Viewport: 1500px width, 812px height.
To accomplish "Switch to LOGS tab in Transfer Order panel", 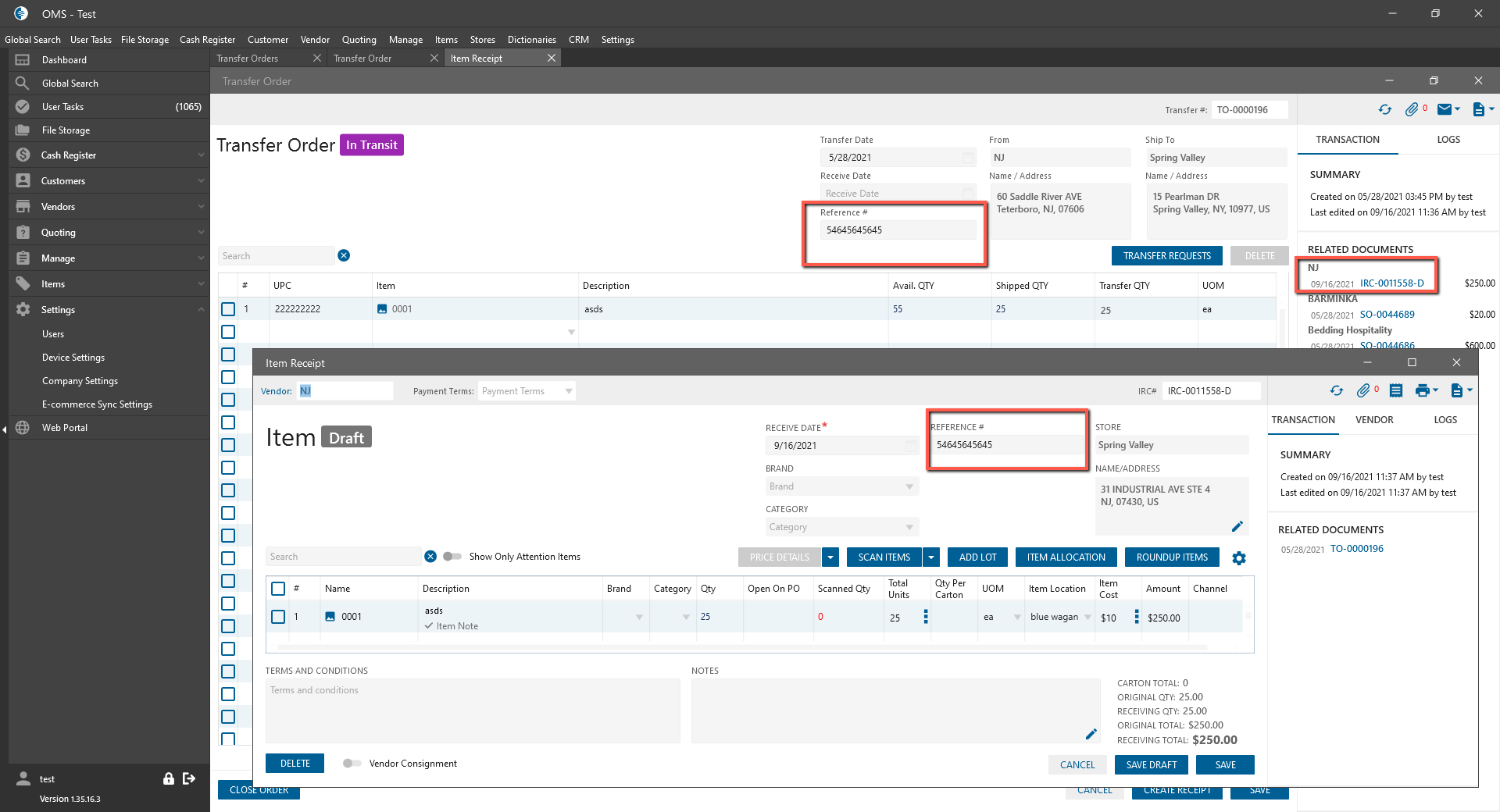I will click(x=1448, y=140).
